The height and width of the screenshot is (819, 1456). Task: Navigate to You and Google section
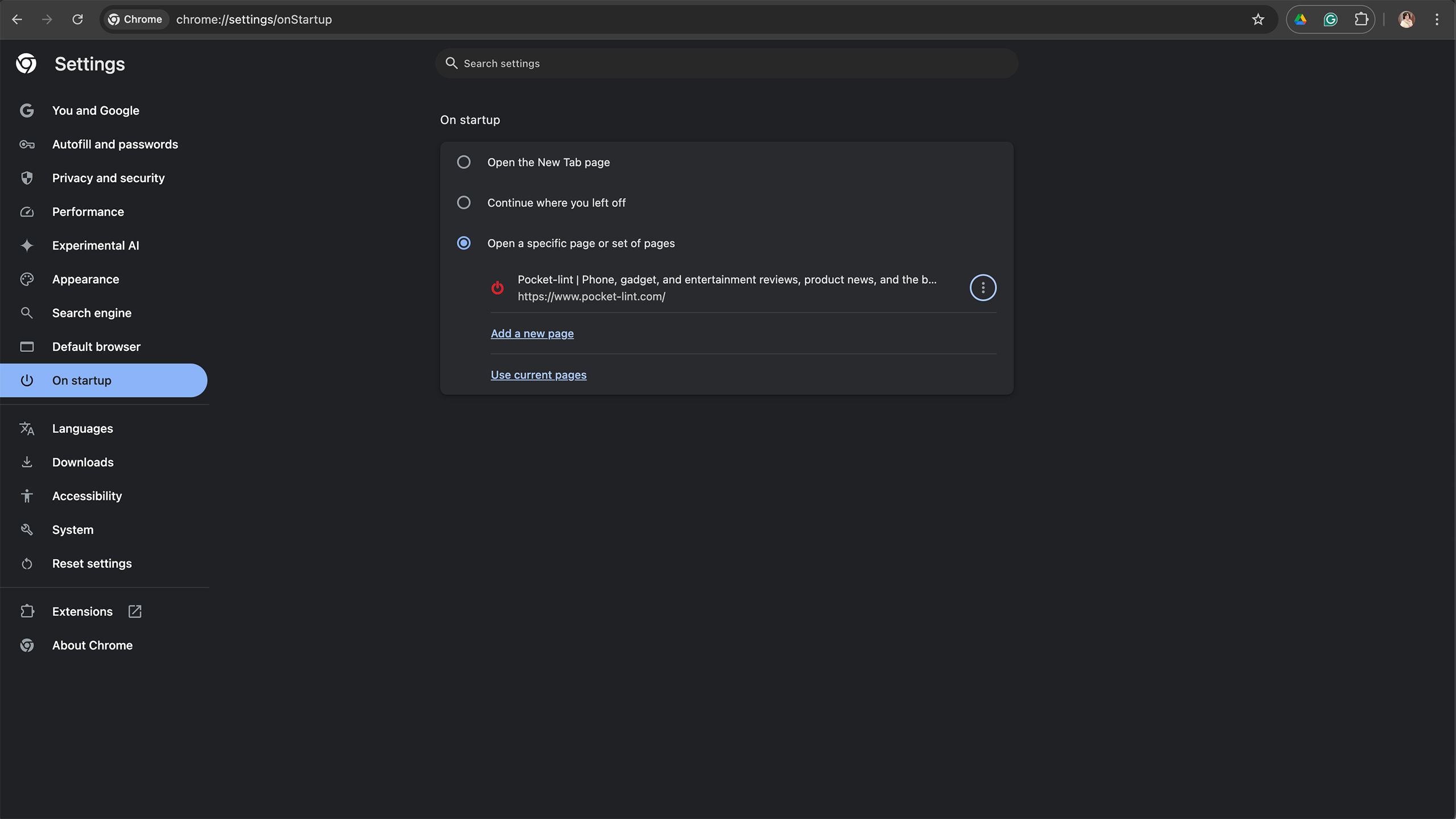pos(95,110)
